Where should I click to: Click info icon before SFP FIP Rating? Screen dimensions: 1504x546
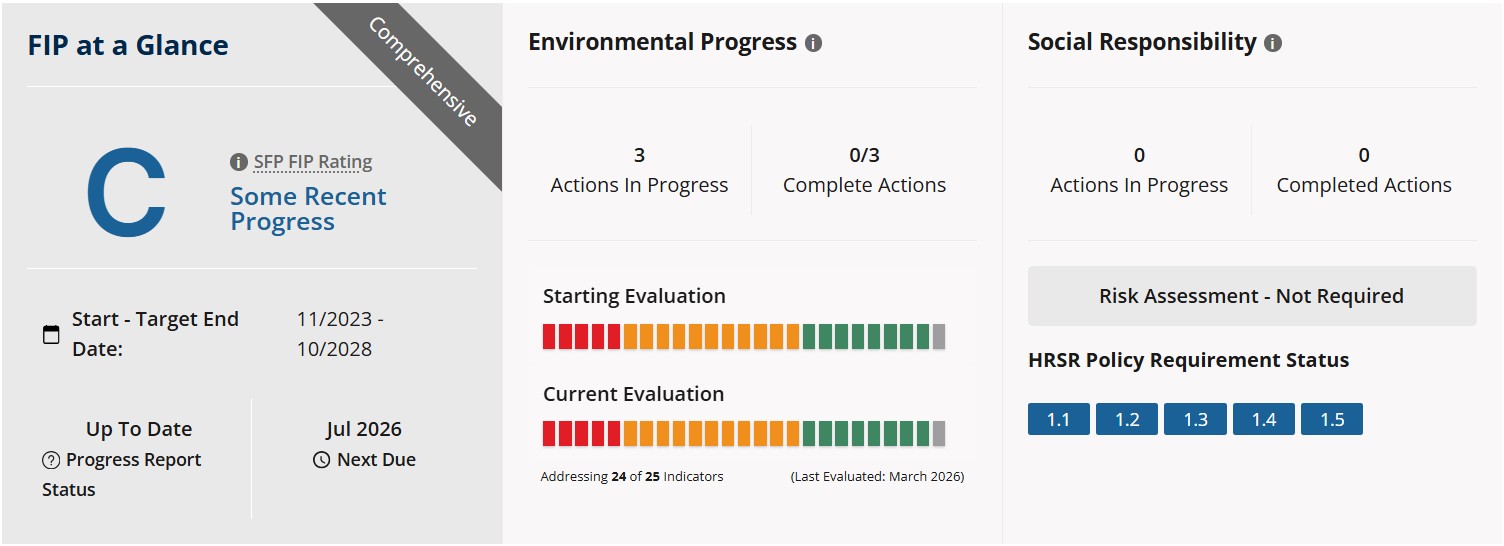(238, 162)
